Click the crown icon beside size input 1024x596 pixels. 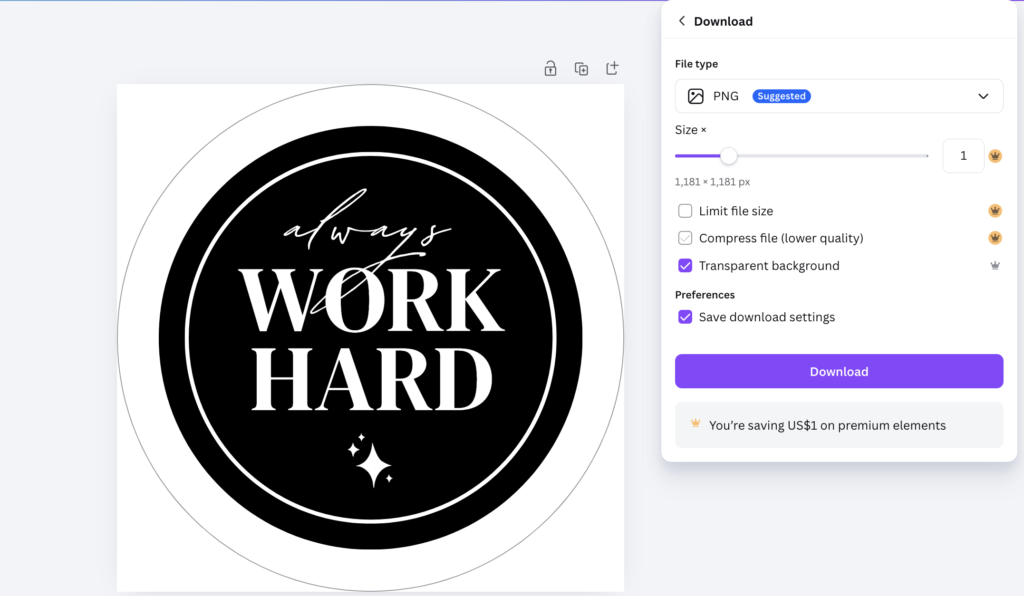995,156
